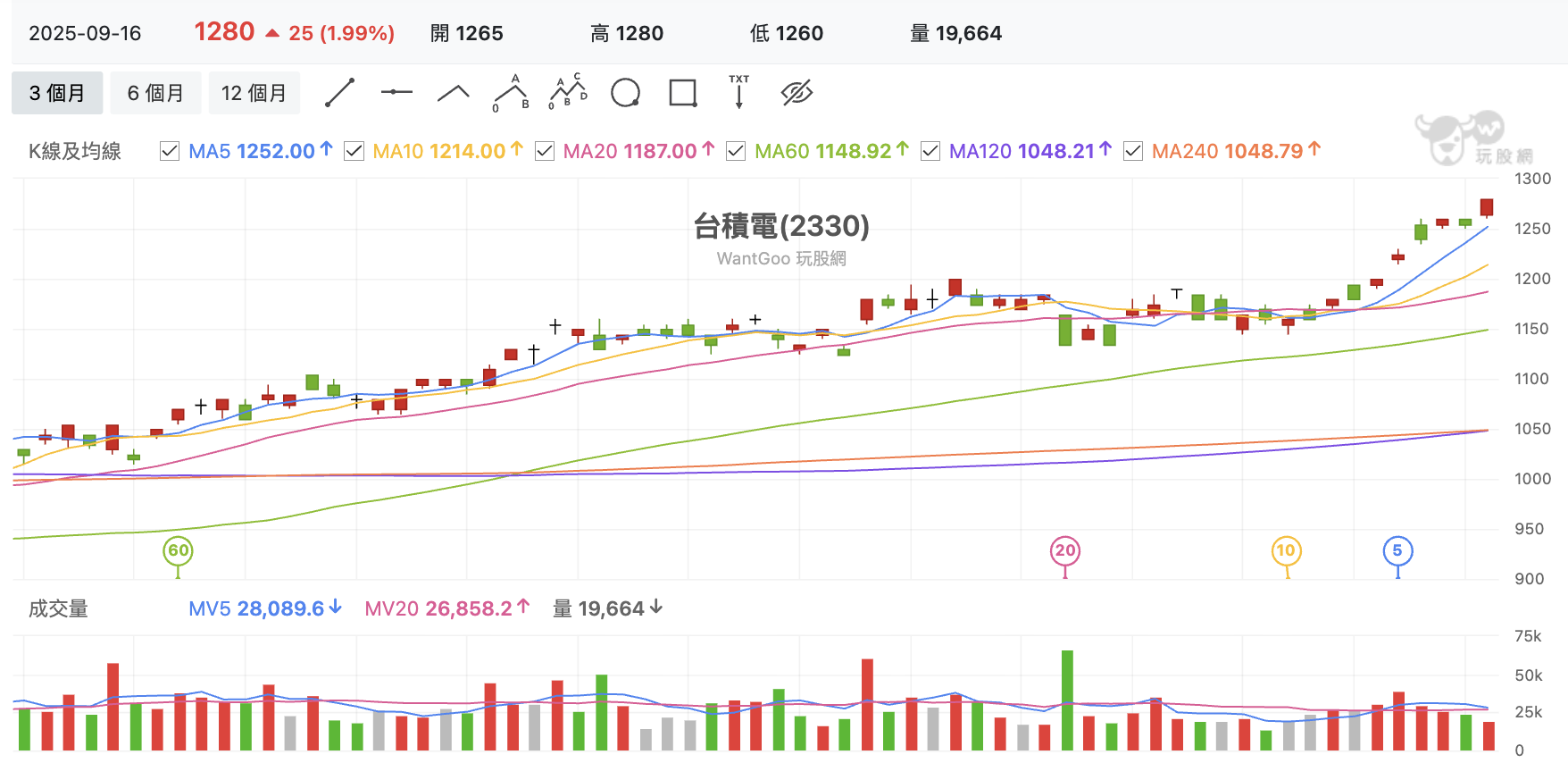Image resolution: width=1568 pixels, height=763 pixels.
Task: Click the blue 5 MA marker
Action: 1397,550
